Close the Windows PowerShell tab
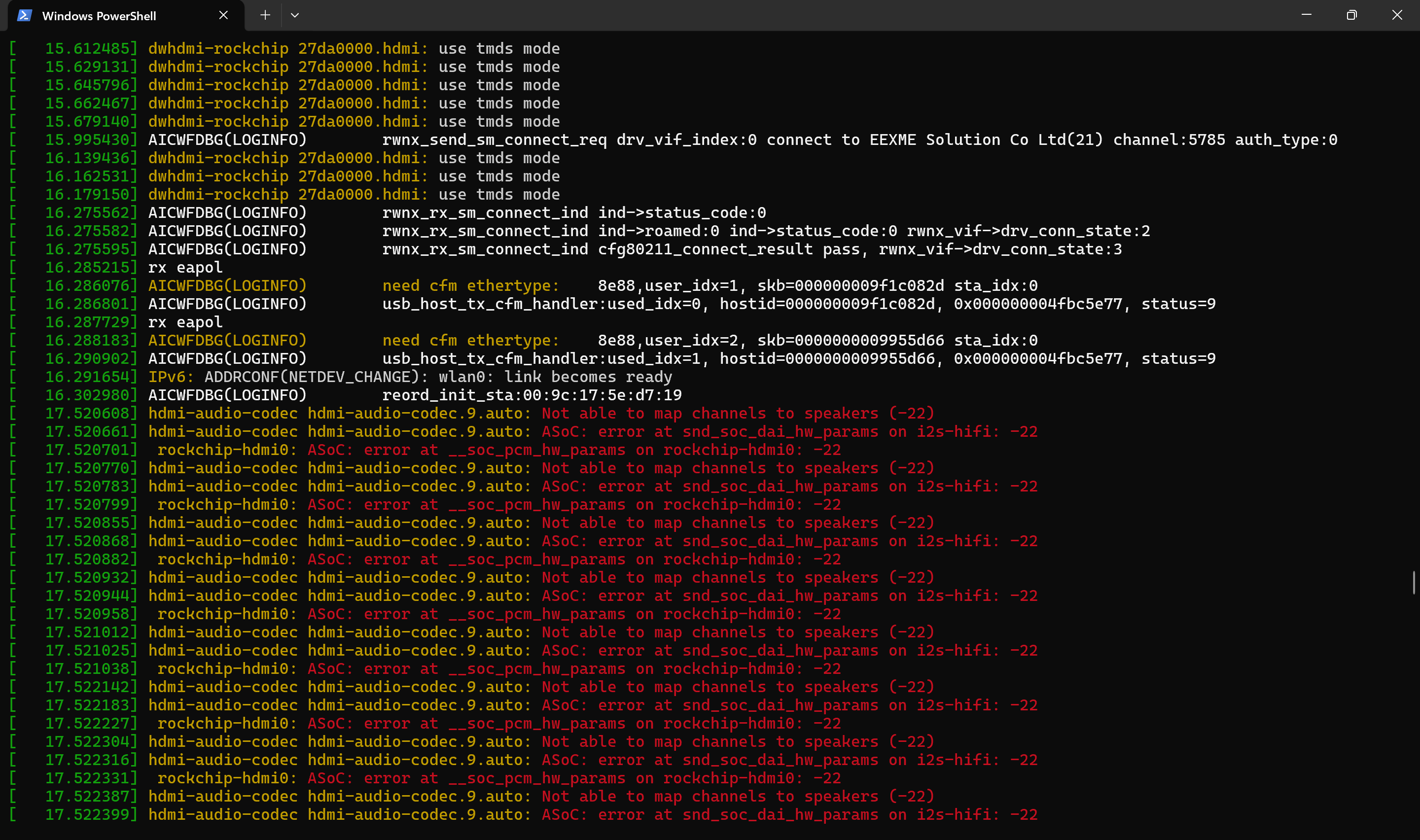Image resolution: width=1420 pixels, height=840 pixels. (223, 15)
